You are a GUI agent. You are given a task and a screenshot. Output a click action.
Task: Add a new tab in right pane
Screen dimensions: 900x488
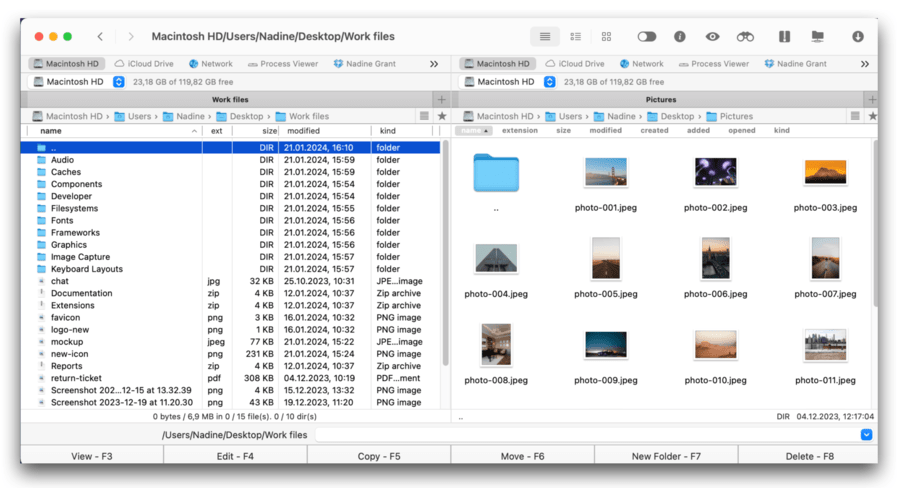(x=872, y=99)
